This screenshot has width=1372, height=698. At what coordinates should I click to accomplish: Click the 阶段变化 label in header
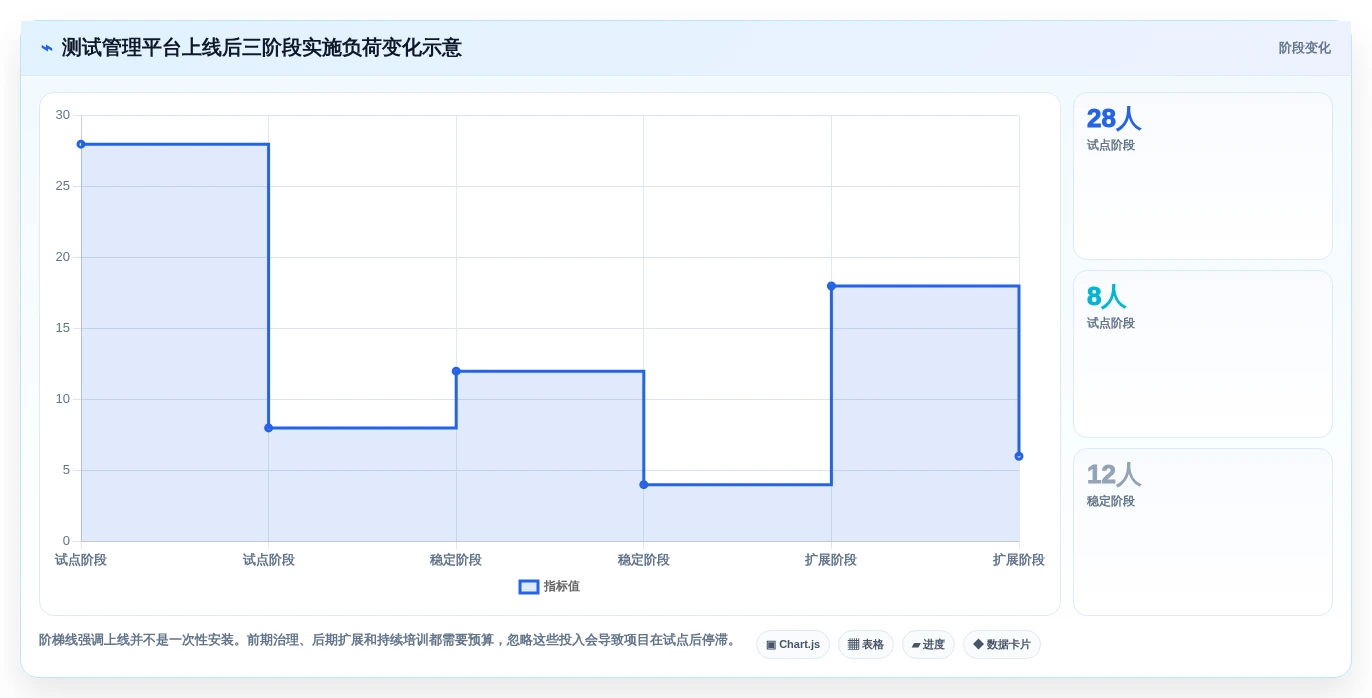pos(1304,48)
